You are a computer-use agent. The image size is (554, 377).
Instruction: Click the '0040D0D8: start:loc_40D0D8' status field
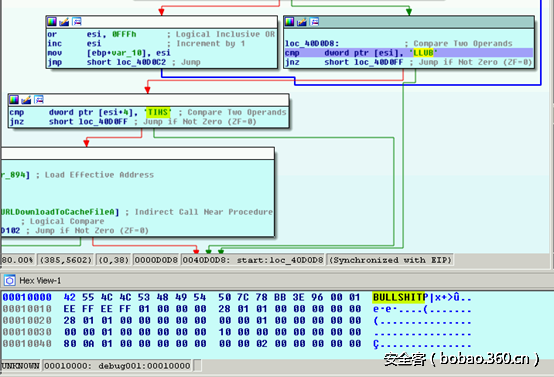[x=253, y=260]
